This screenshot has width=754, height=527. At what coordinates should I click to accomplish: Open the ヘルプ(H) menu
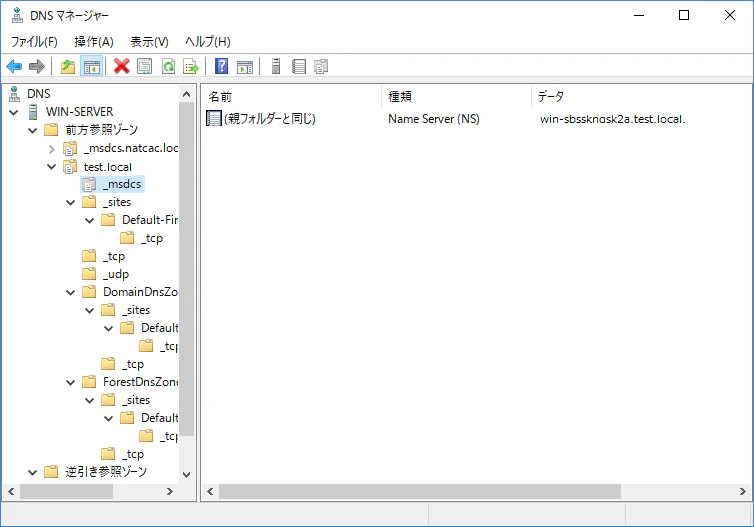click(208, 42)
